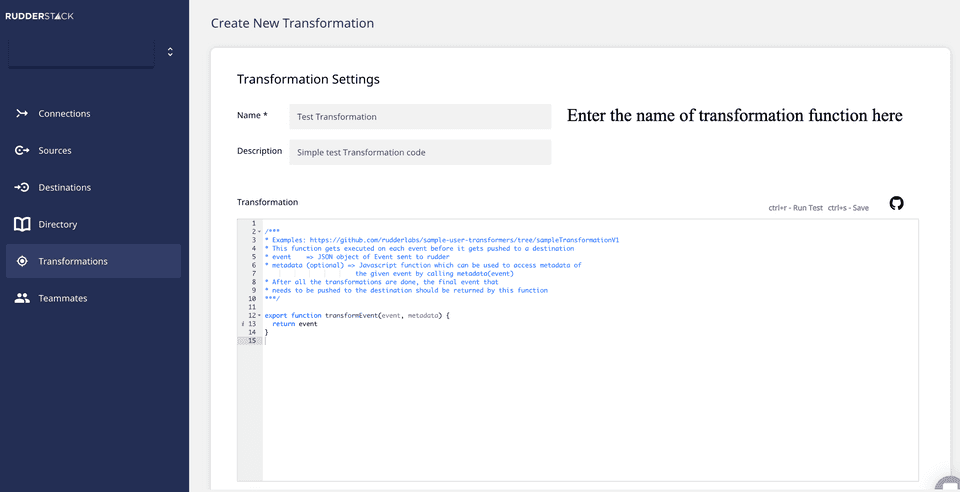Image resolution: width=960 pixels, height=492 pixels.
Task: Click the 'Transformation Settings' heading
Action: pos(308,79)
